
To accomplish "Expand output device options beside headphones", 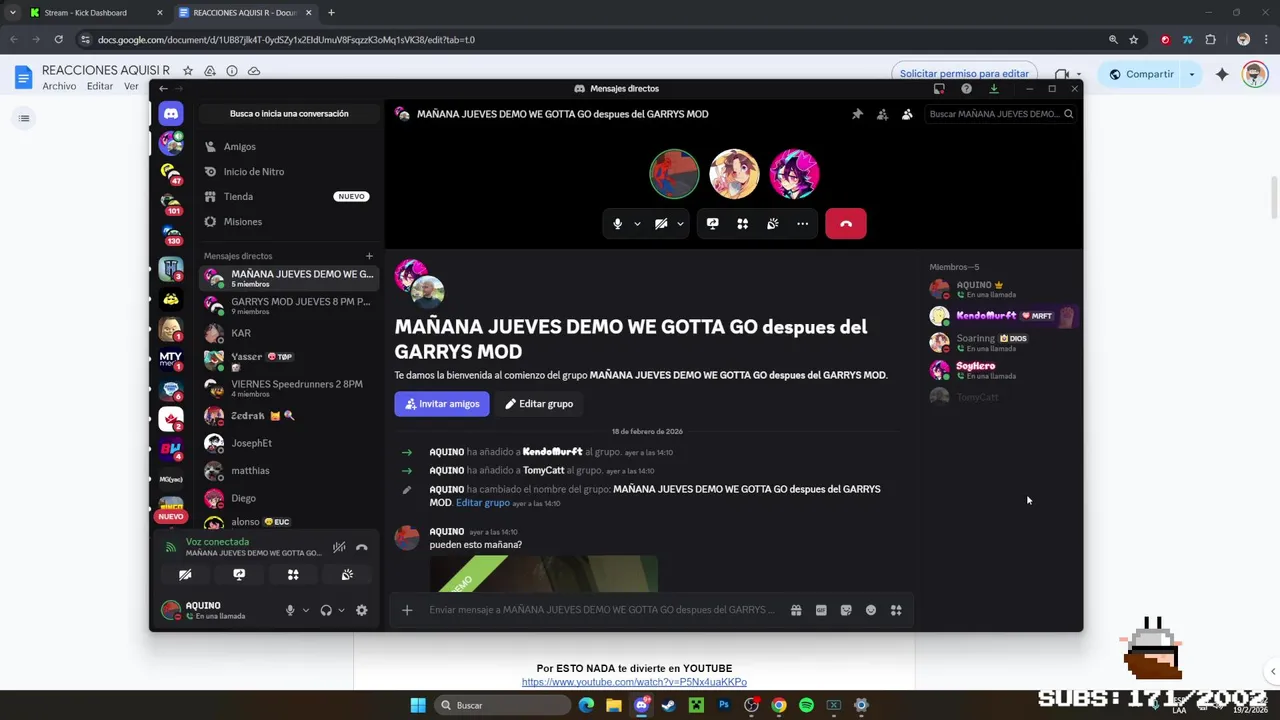I will coord(341,610).
